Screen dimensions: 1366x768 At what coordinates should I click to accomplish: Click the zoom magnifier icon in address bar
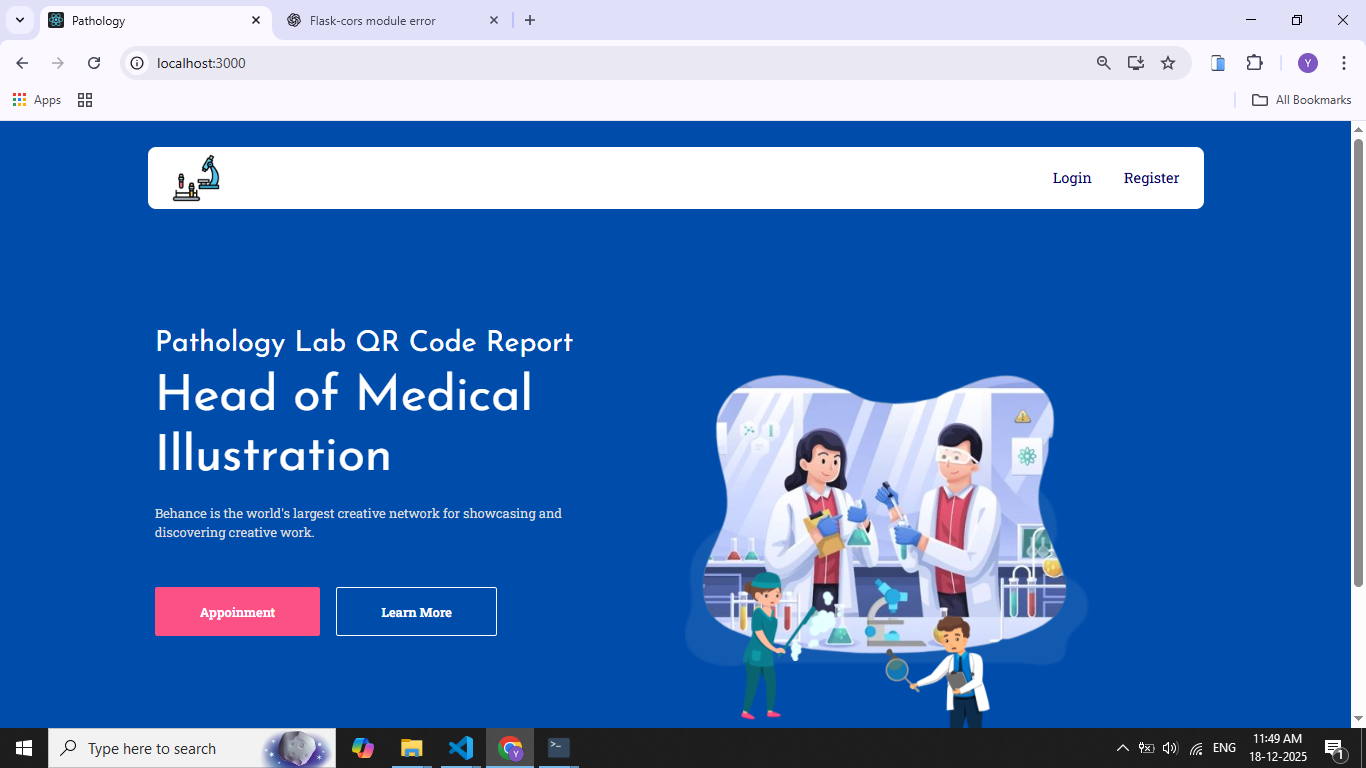coord(1103,62)
